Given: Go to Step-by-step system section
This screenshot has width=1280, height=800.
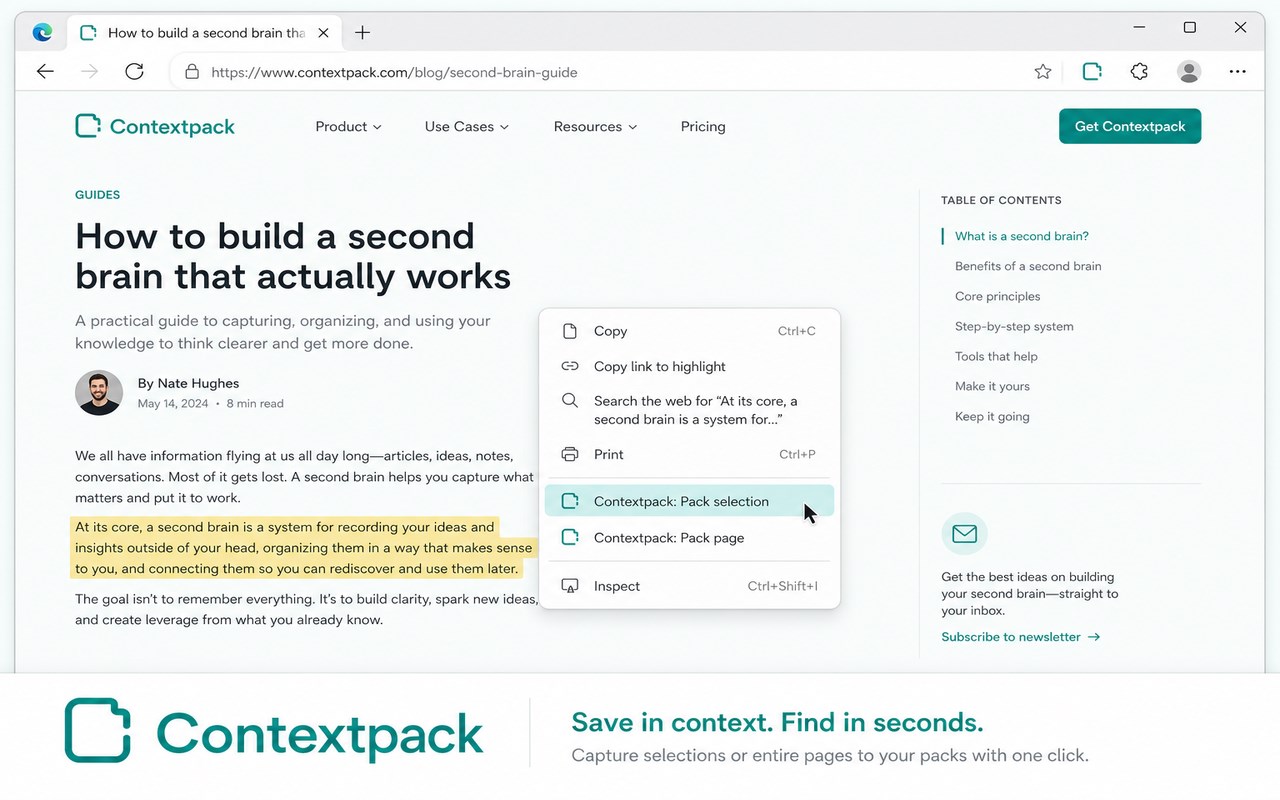Looking at the screenshot, I should point(1014,326).
